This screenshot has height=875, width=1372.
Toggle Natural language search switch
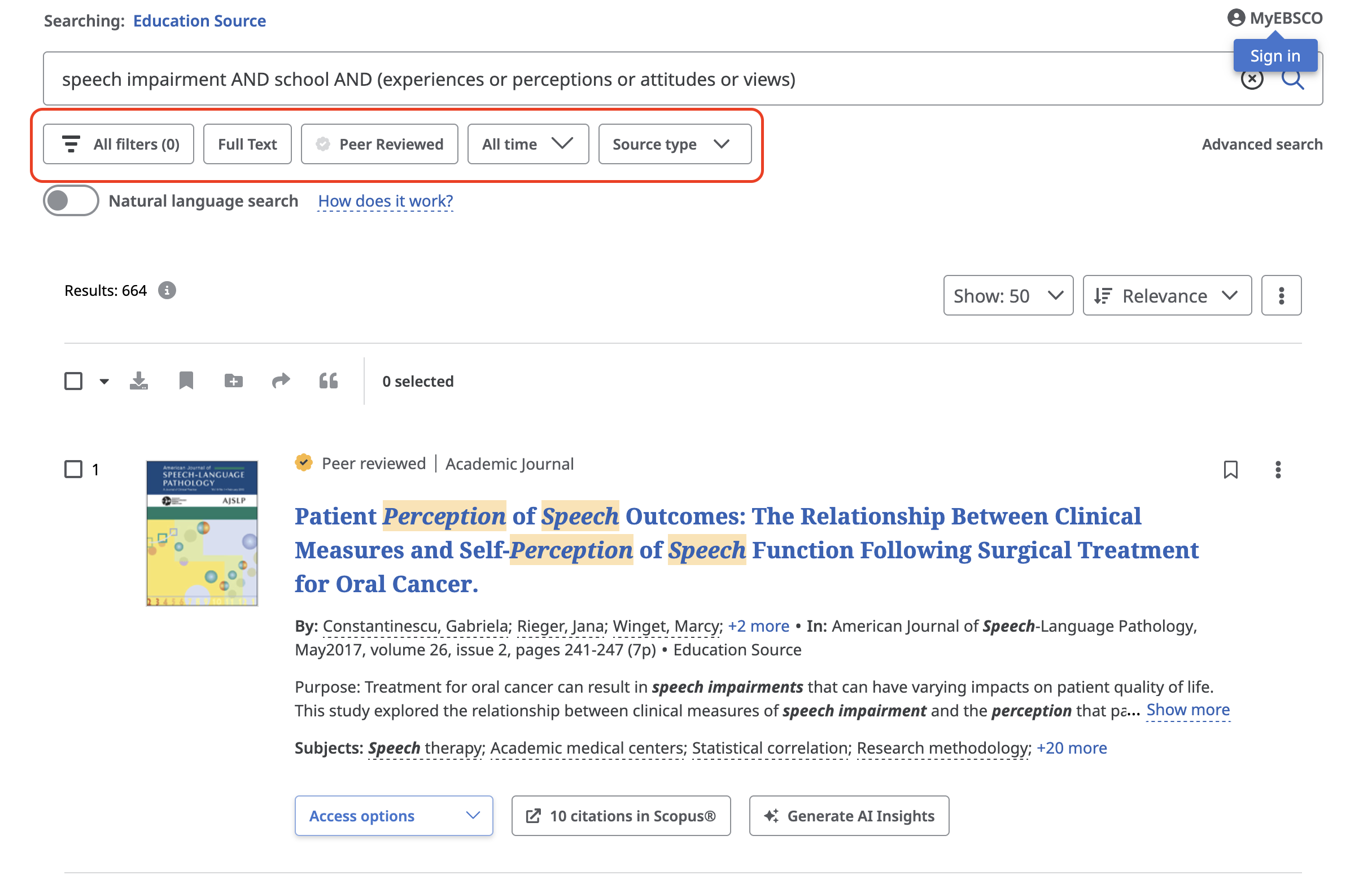pos(71,200)
